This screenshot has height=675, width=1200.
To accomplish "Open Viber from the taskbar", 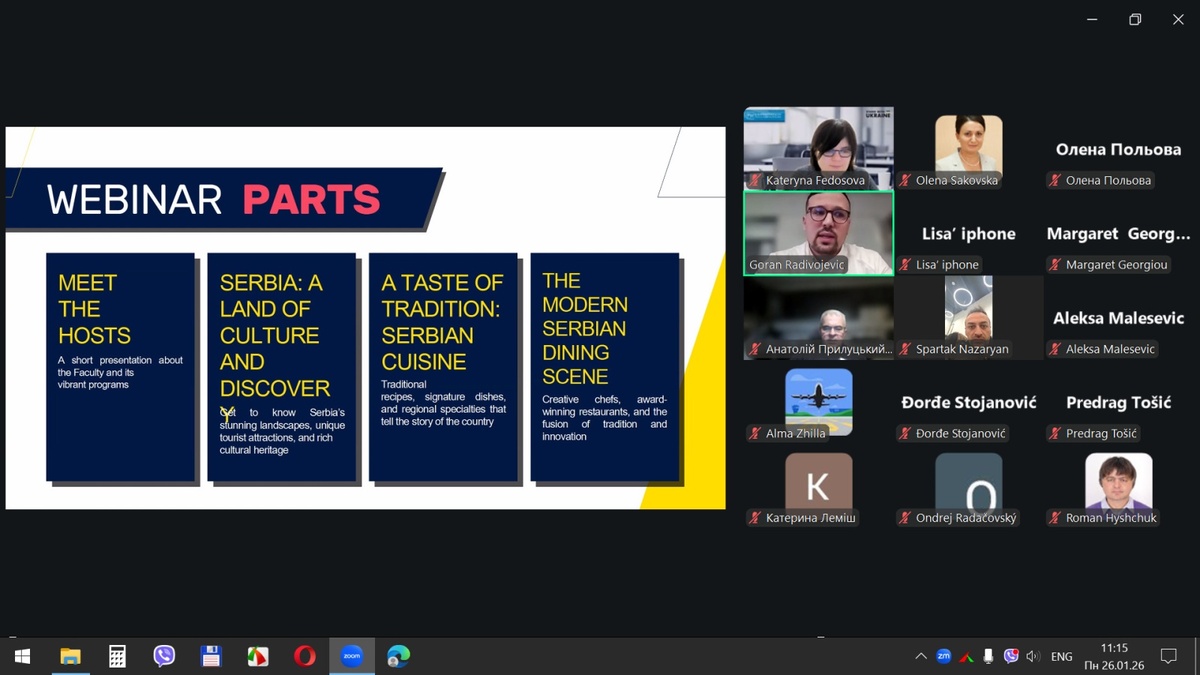I will 164,656.
